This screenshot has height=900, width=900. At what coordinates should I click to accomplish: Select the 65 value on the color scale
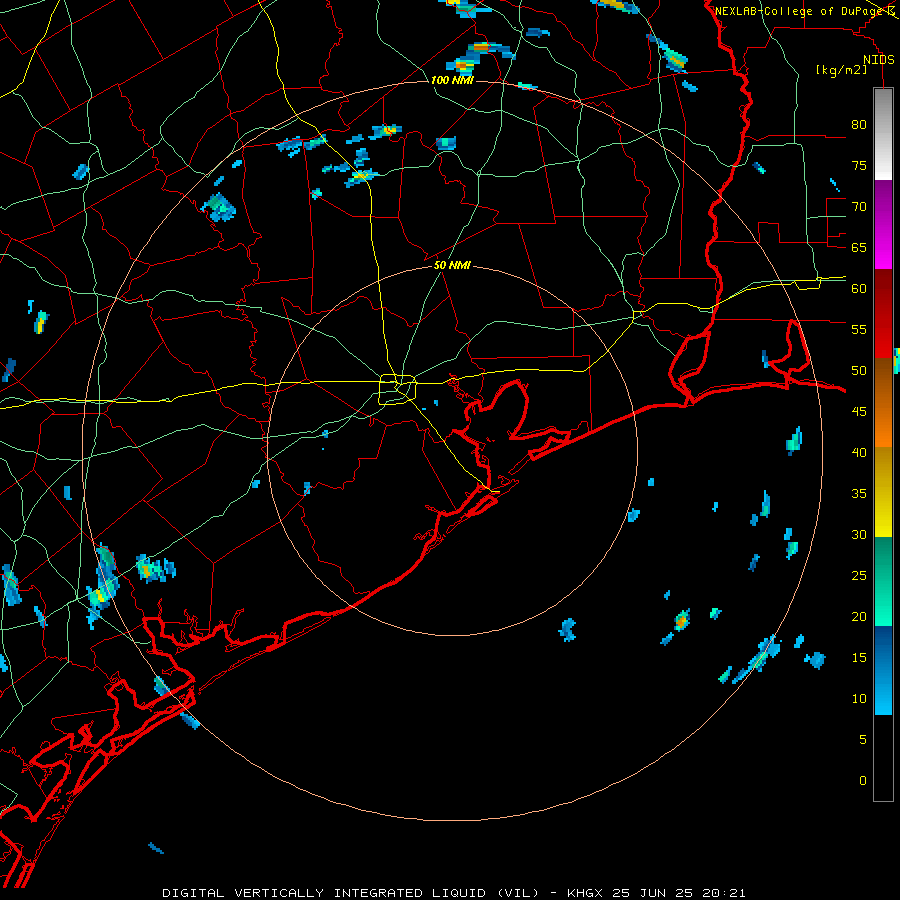pos(859,247)
